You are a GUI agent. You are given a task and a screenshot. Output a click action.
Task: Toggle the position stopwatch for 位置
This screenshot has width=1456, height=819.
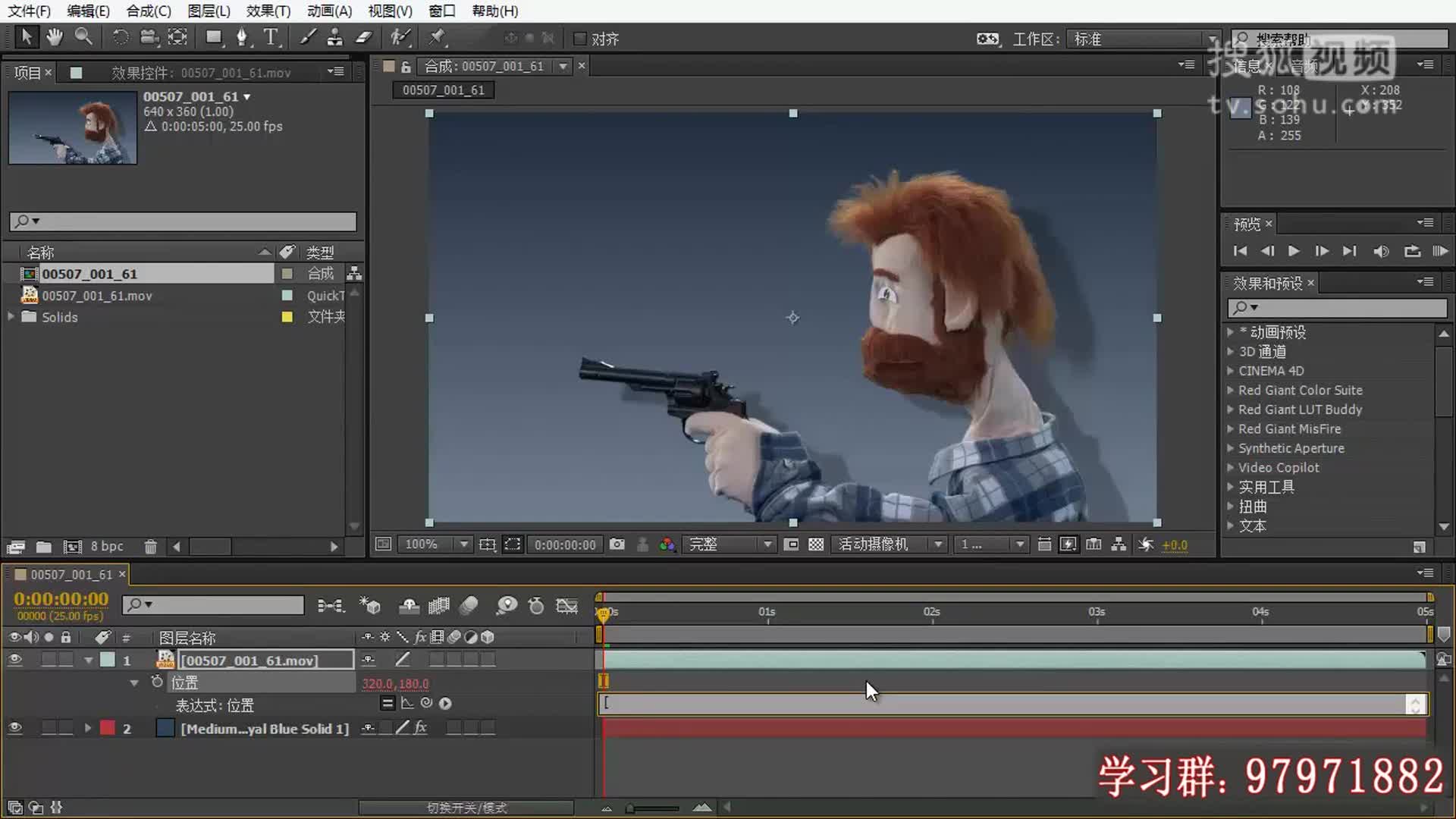157,682
